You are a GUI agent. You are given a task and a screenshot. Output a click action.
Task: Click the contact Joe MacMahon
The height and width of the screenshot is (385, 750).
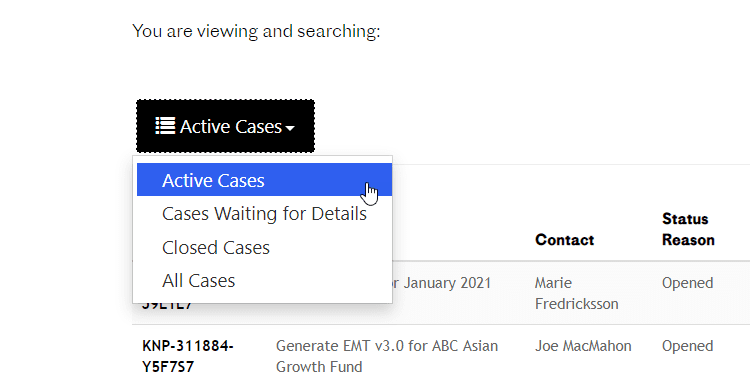pos(583,346)
